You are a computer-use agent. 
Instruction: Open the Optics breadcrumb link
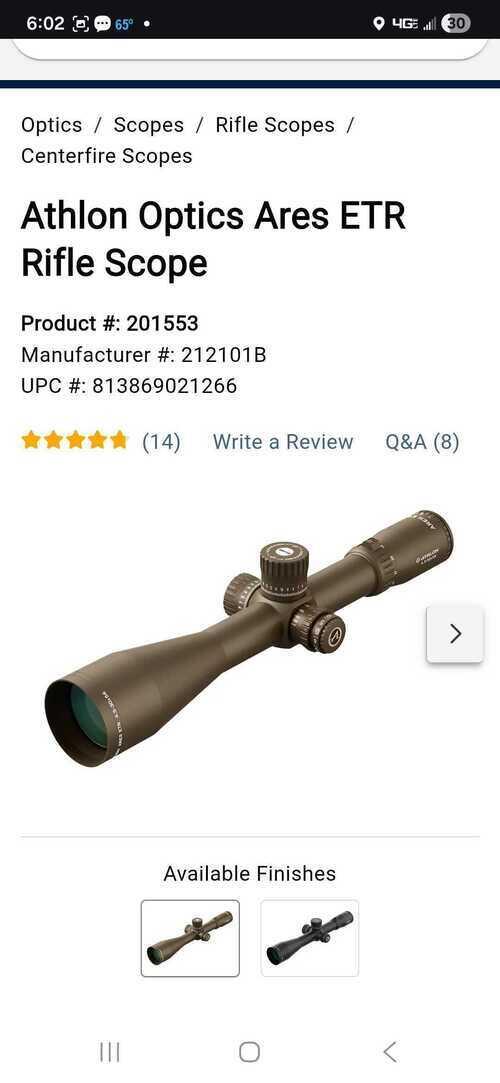52,125
